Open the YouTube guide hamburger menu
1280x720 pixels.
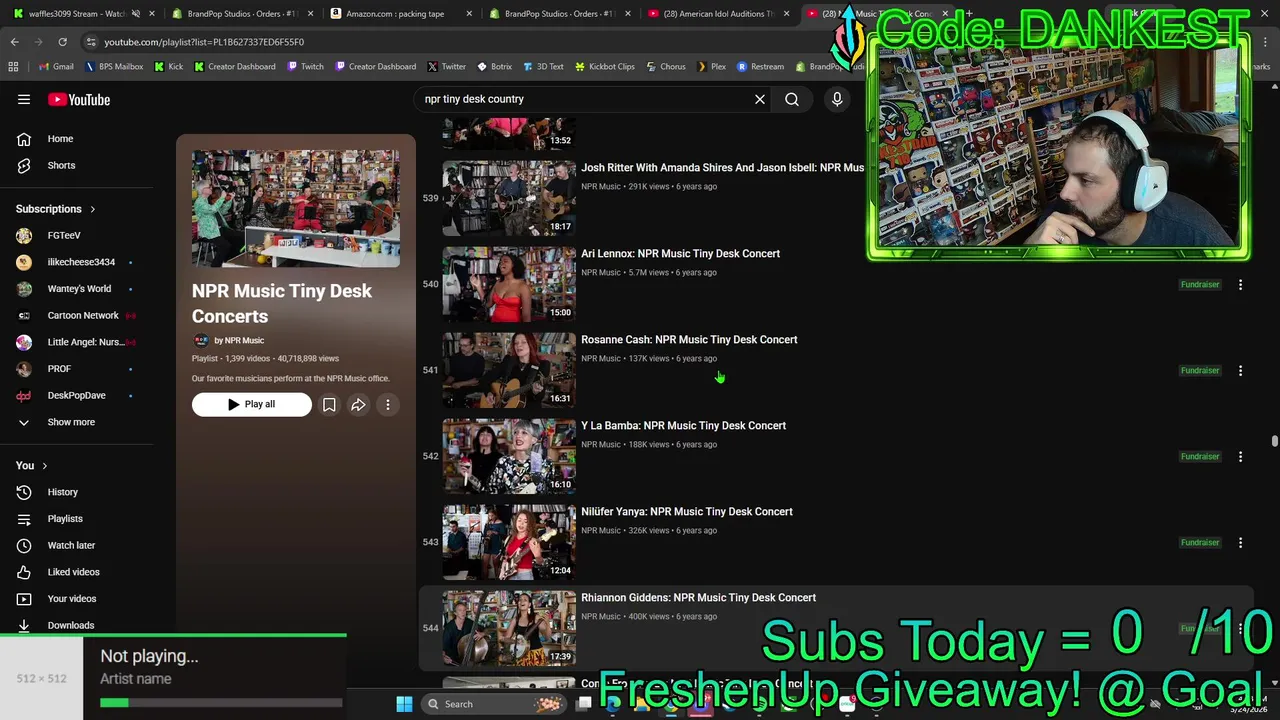24,99
